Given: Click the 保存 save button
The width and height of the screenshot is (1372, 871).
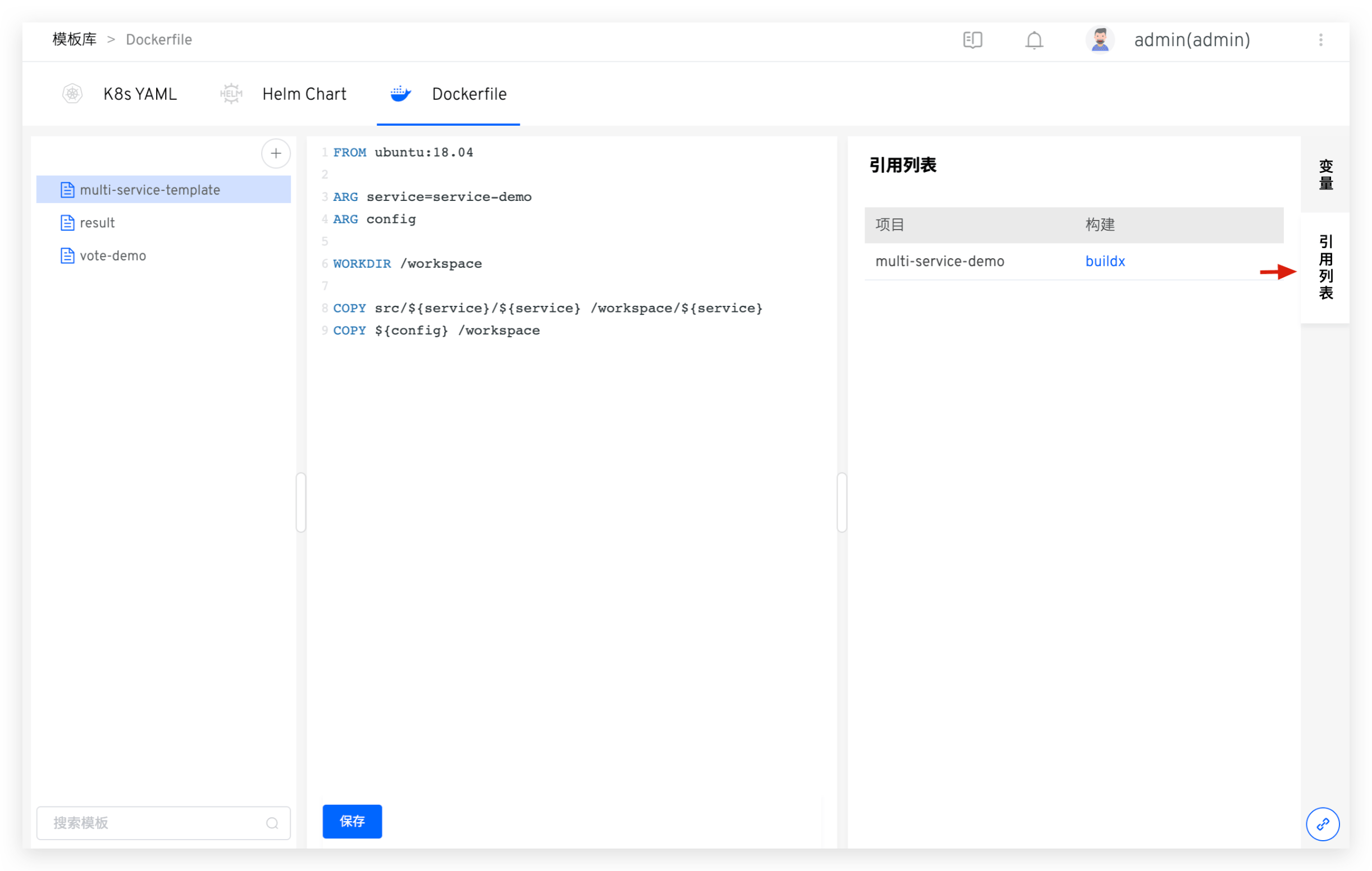Looking at the screenshot, I should (351, 822).
